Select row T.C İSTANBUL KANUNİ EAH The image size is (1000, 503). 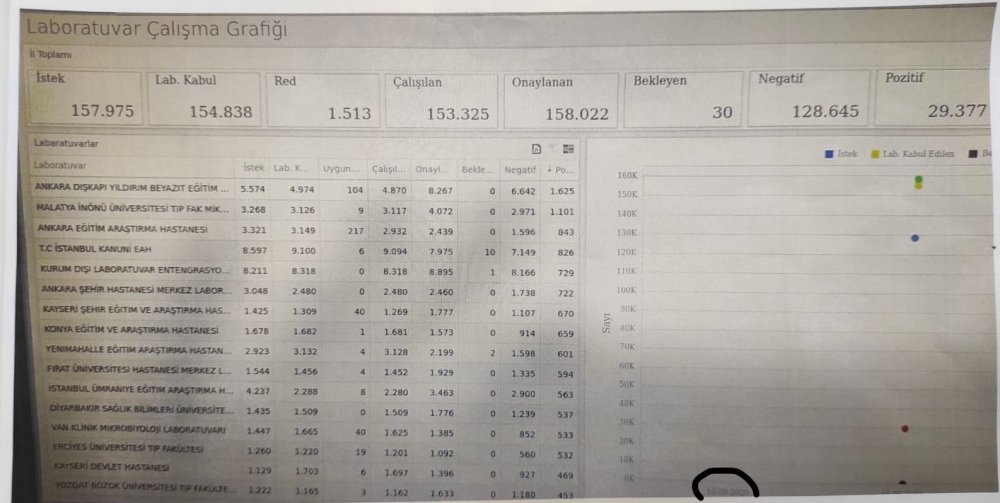click(x=307, y=251)
